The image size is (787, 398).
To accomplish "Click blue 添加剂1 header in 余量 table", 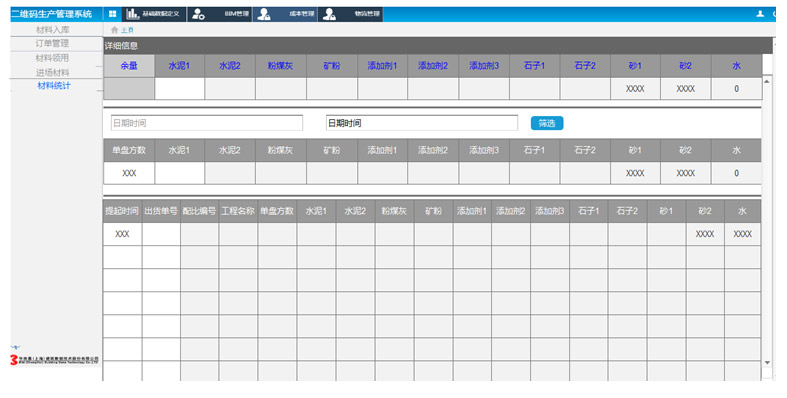I will (x=382, y=66).
